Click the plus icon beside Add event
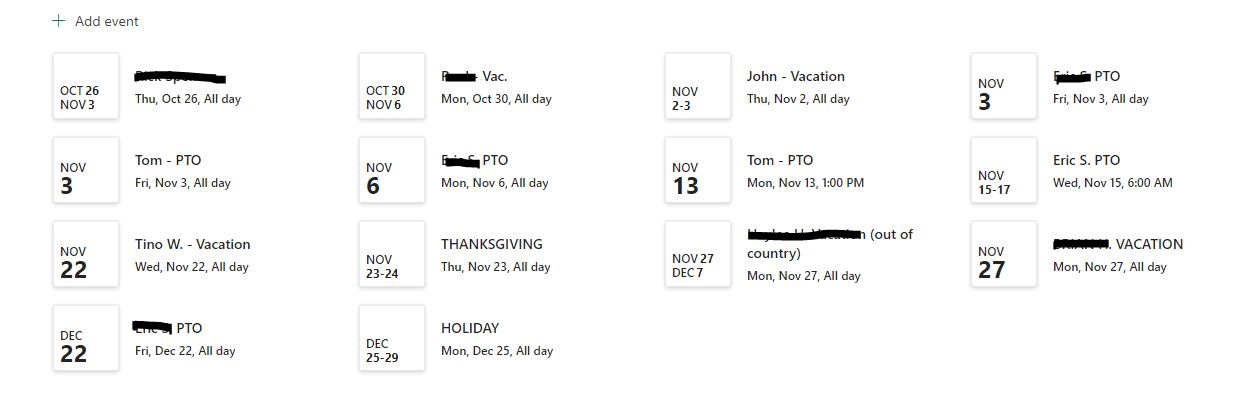This screenshot has height=409, width=1250. pyautogui.click(x=58, y=21)
